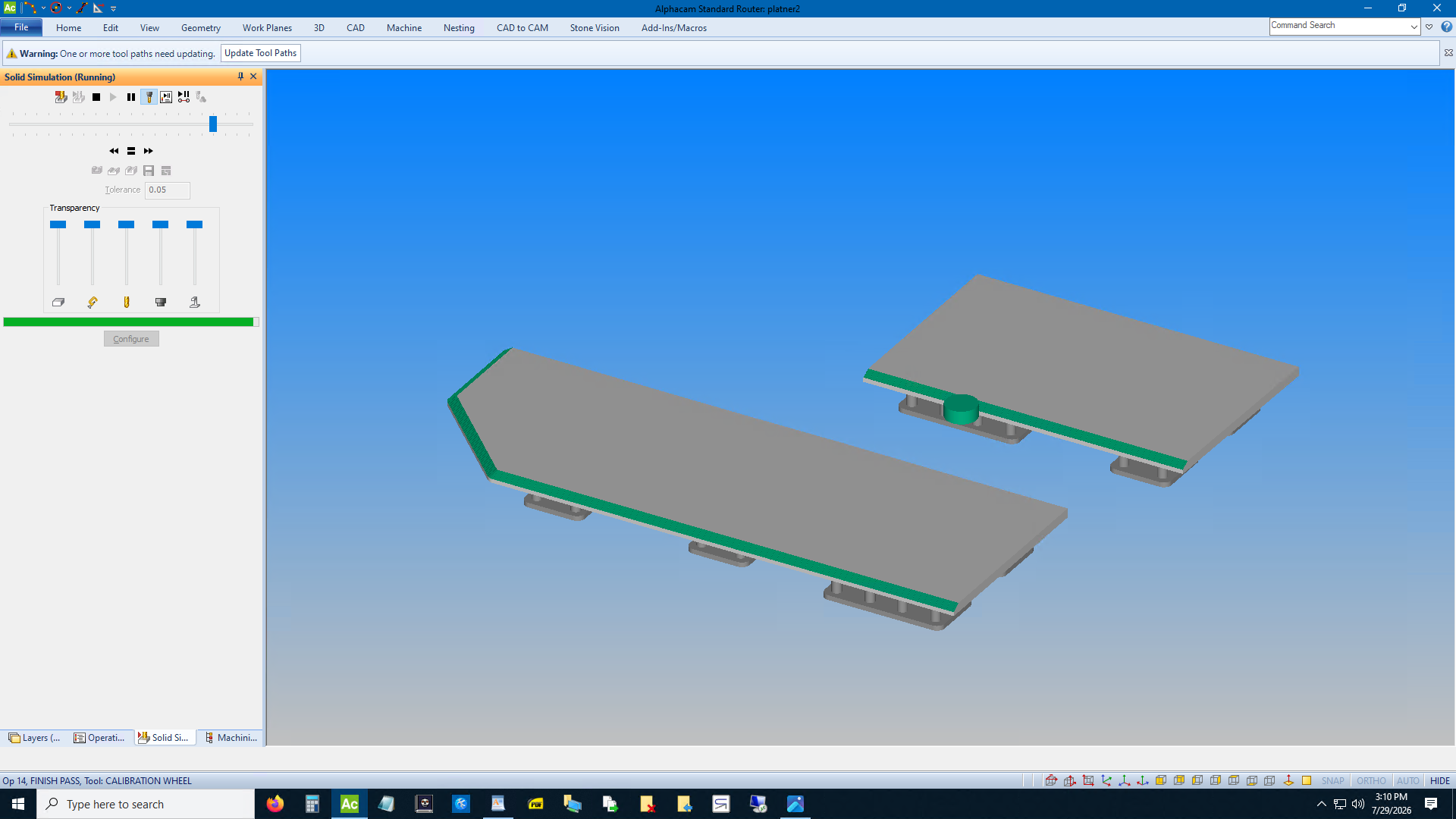Close the Solid Simulation panel
Screen dimensions: 1456x819
(253, 77)
